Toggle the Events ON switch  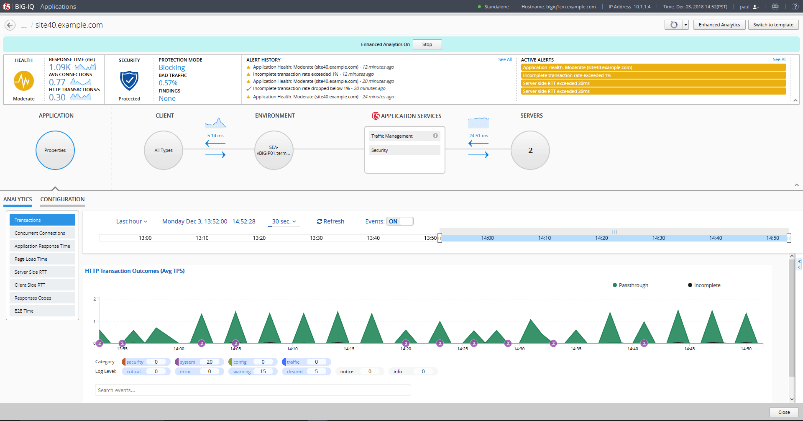pos(400,221)
